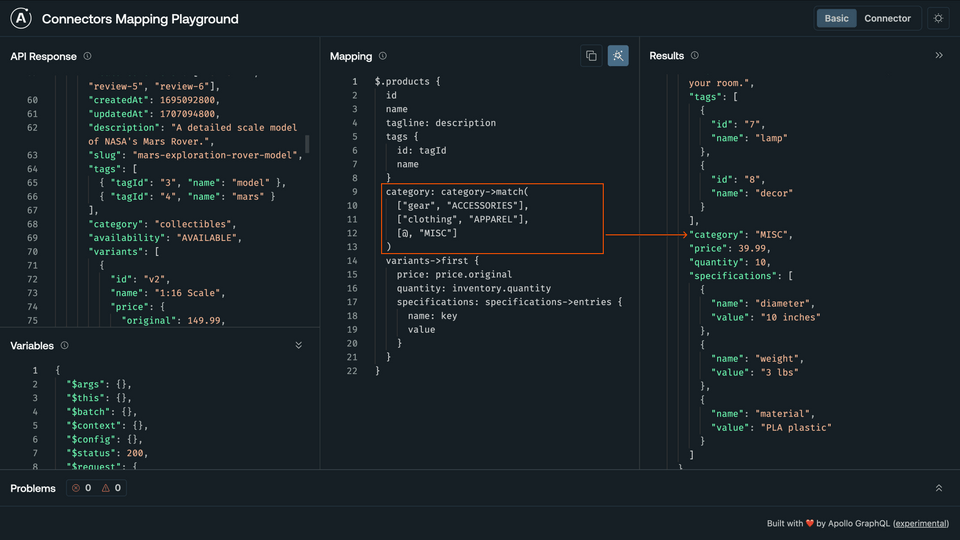
Task: Switch to Connector mode
Action: pos(887,19)
